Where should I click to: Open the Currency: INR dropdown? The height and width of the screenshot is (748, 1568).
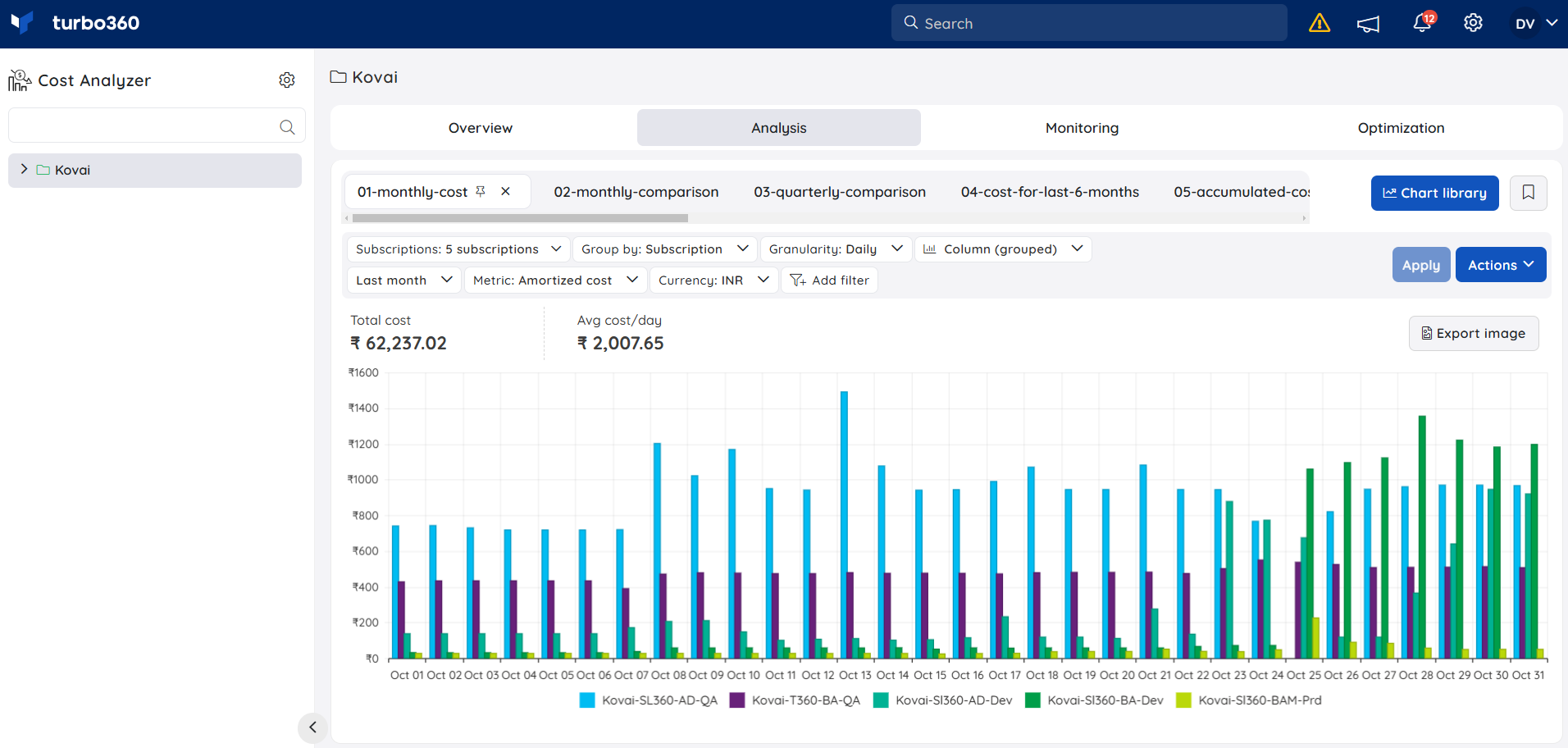(x=713, y=280)
